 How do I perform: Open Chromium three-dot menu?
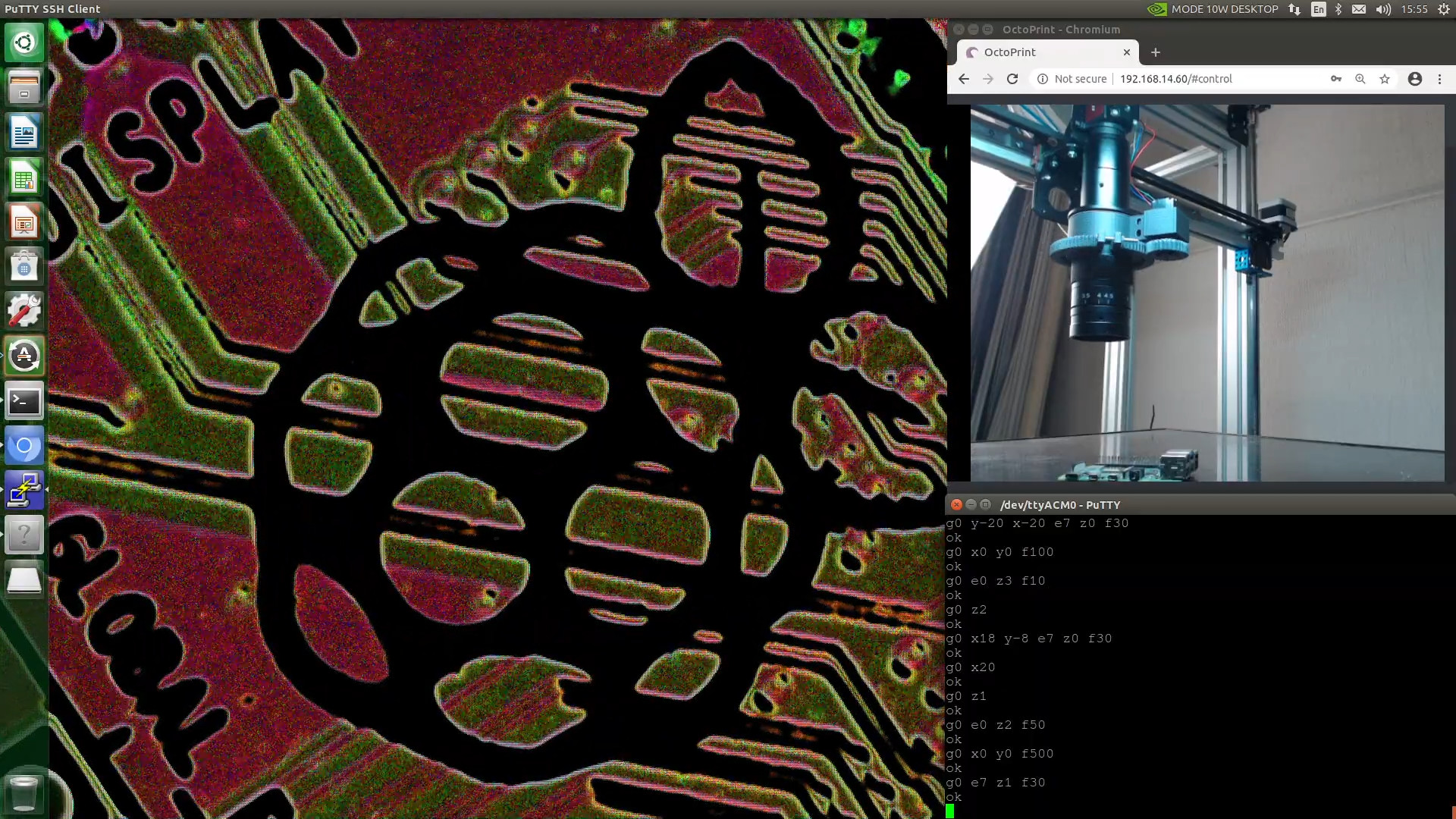1440,79
